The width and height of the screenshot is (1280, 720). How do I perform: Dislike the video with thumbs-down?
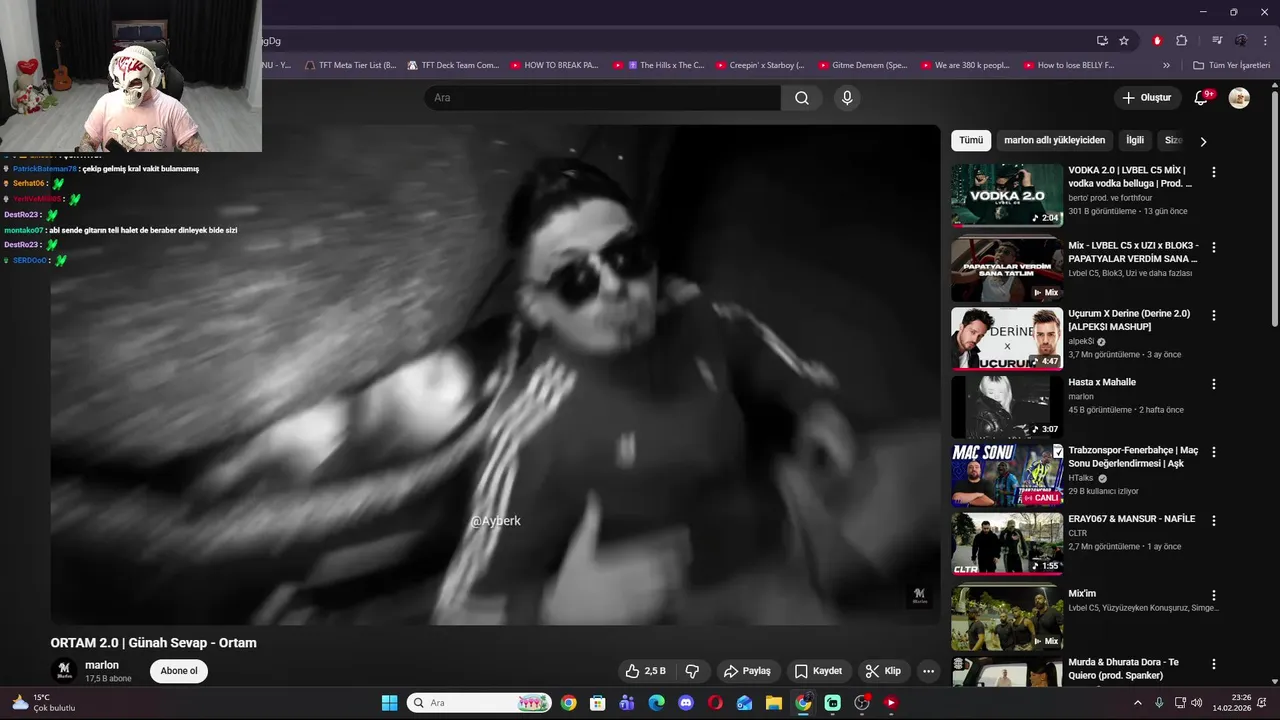692,671
